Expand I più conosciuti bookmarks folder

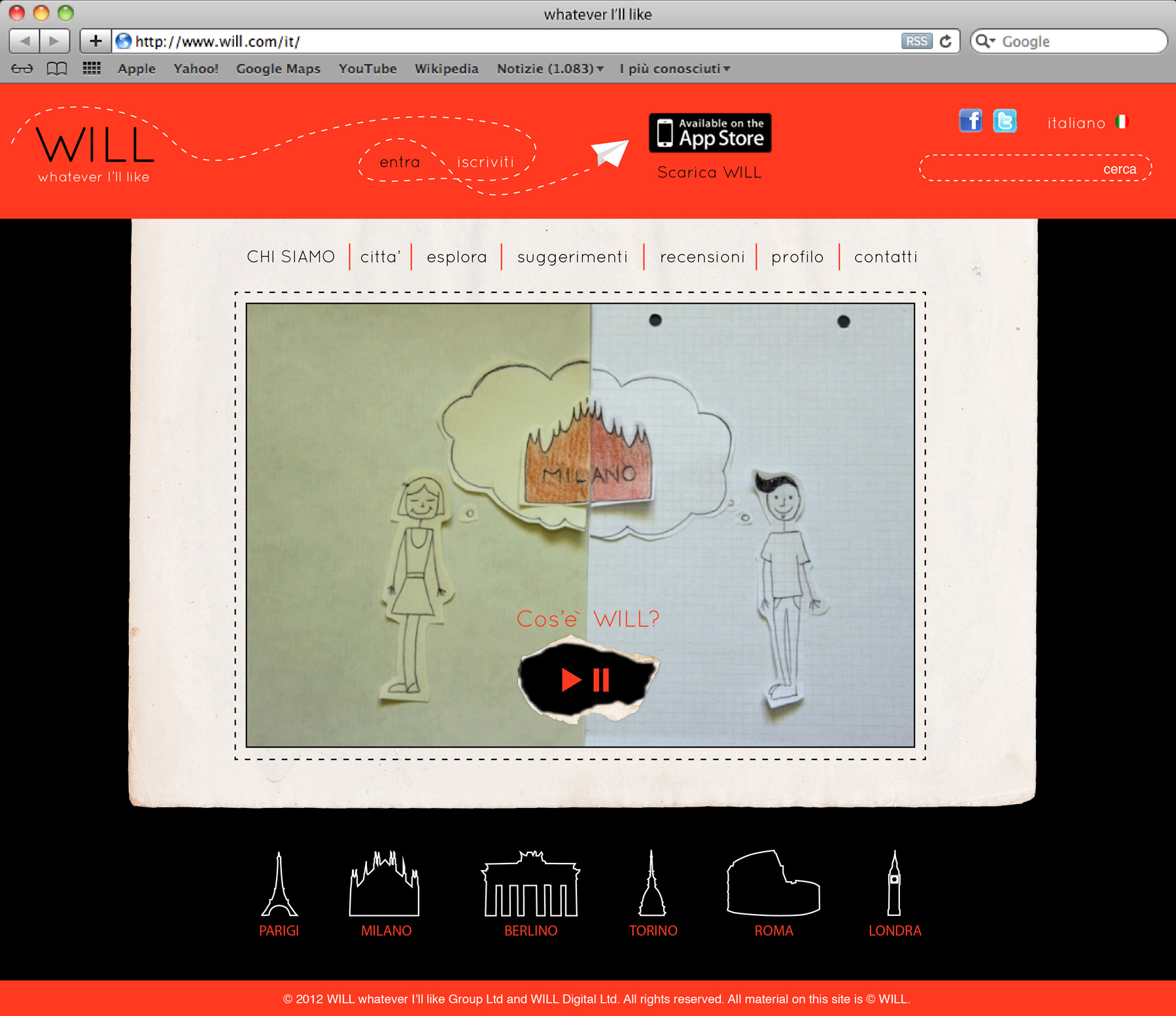tap(675, 69)
